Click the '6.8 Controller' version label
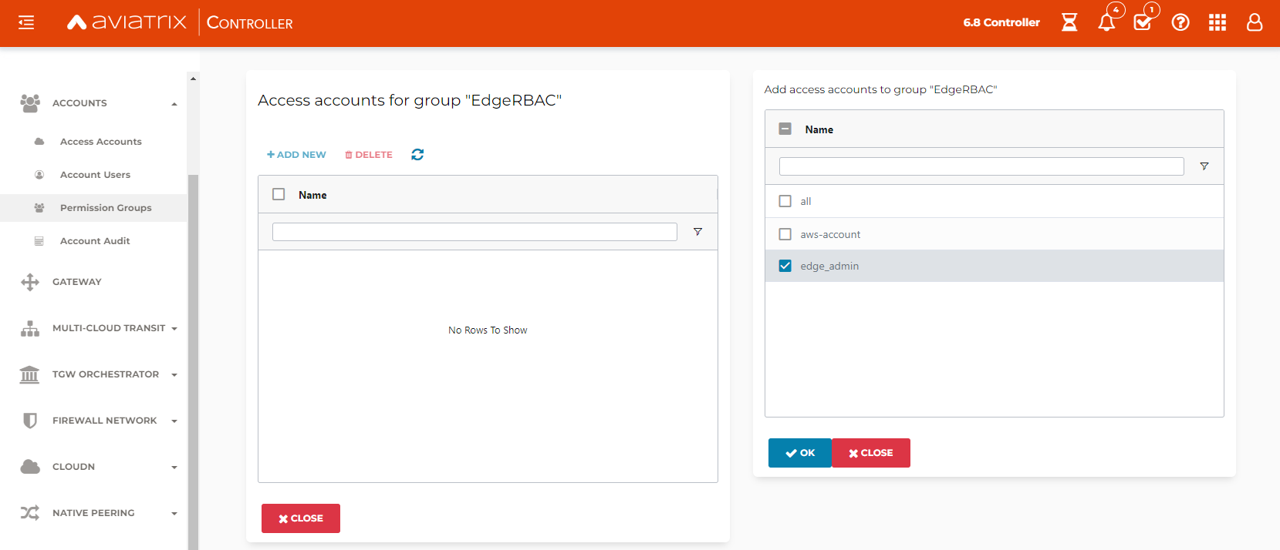 (x=1001, y=22)
